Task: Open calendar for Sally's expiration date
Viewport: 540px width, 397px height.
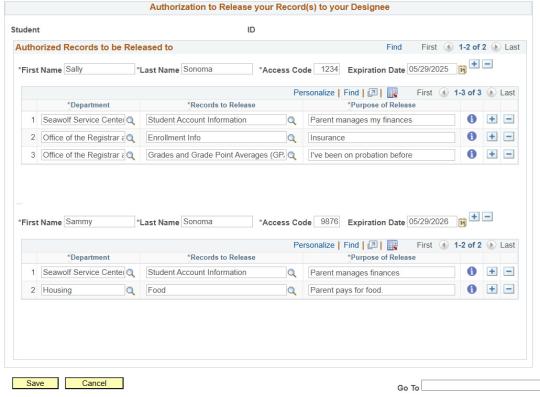Action: (x=462, y=70)
